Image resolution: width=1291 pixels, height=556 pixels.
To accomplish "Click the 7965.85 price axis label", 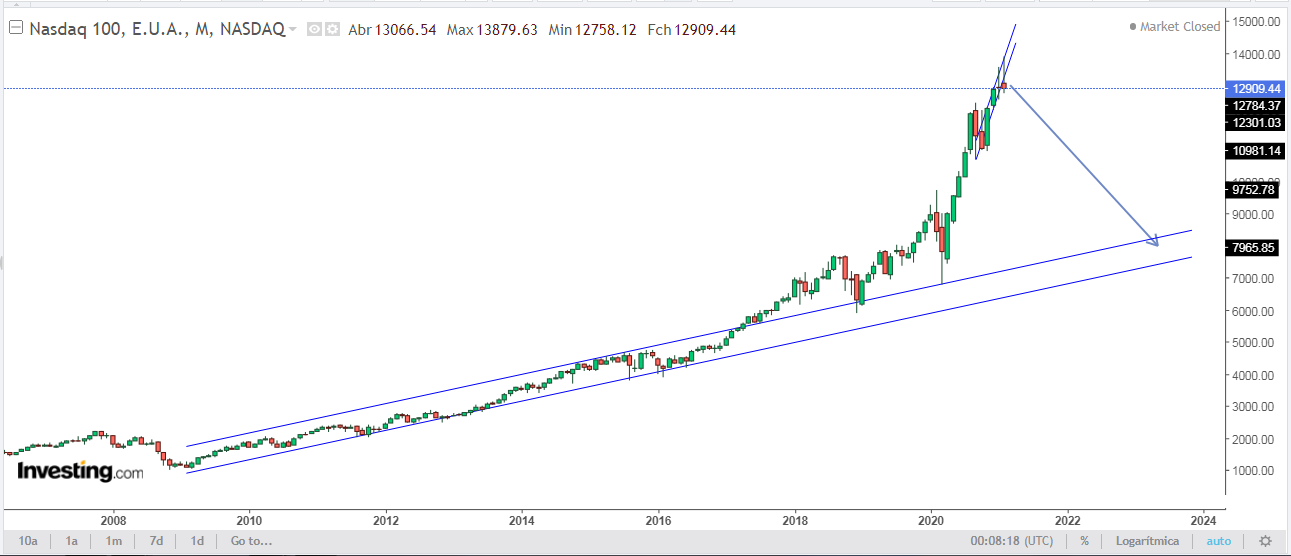I will click(x=1254, y=247).
